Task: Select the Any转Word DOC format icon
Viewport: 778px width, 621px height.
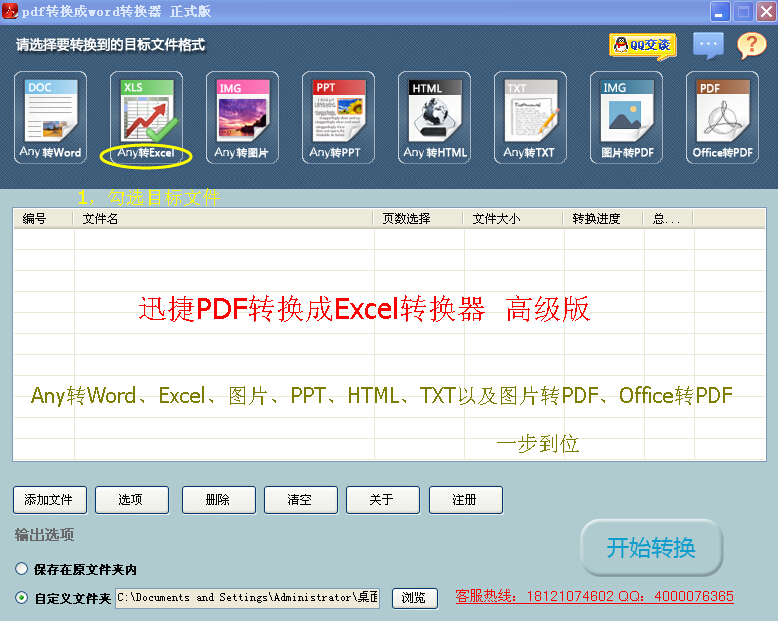Action: (x=50, y=118)
